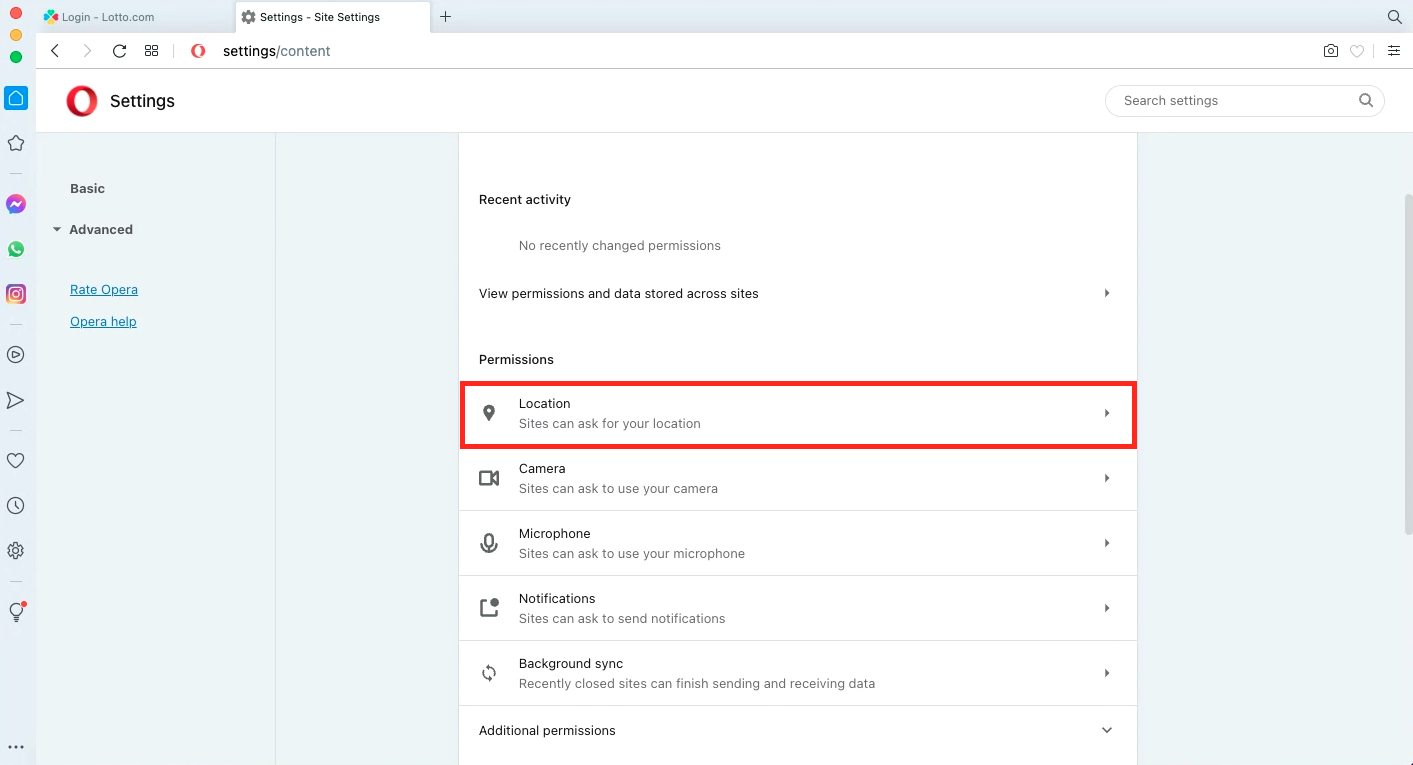This screenshot has width=1413, height=765.
Task: Open Camera permission settings
Action: click(798, 478)
